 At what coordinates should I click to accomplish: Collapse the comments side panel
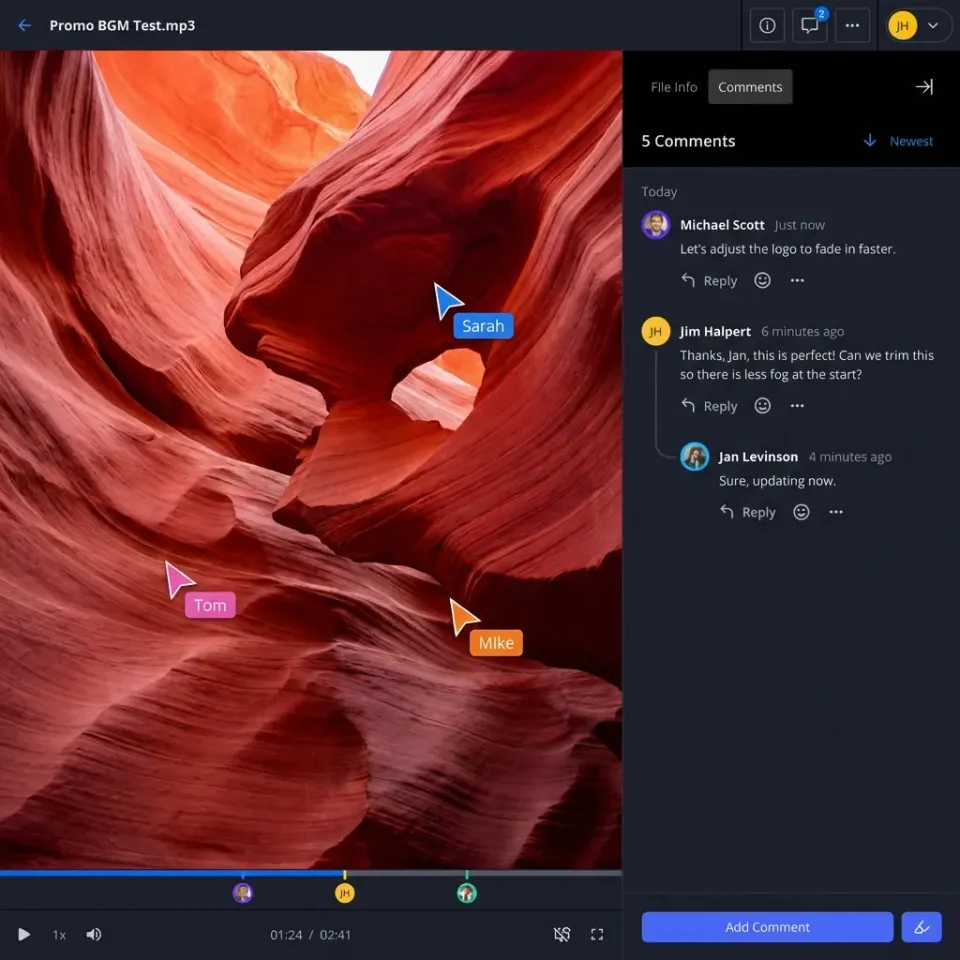click(x=924, y=87)
